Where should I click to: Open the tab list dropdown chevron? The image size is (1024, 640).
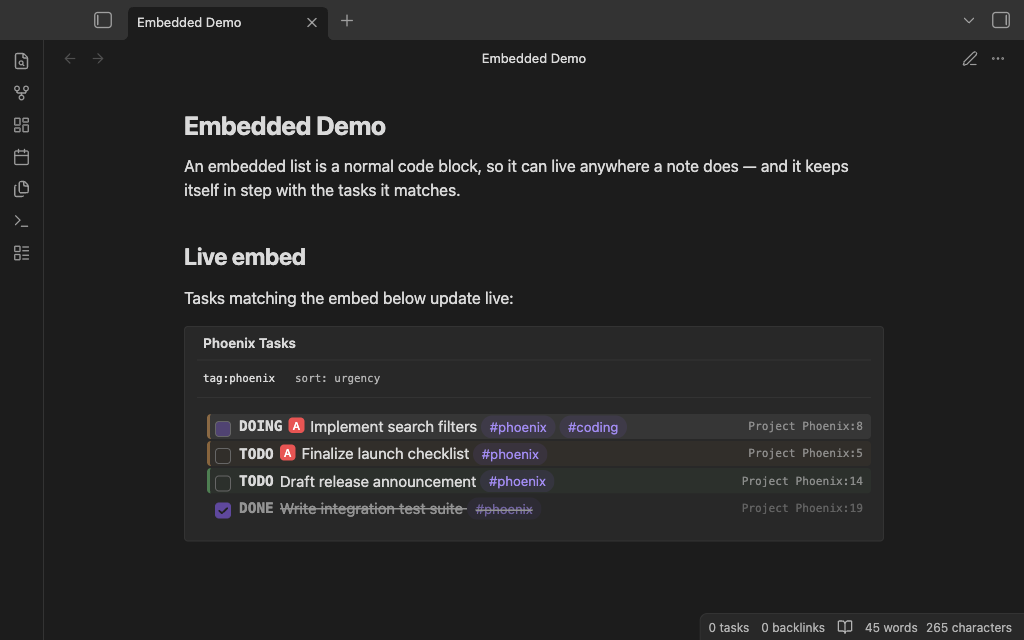(x=968, y=21)
